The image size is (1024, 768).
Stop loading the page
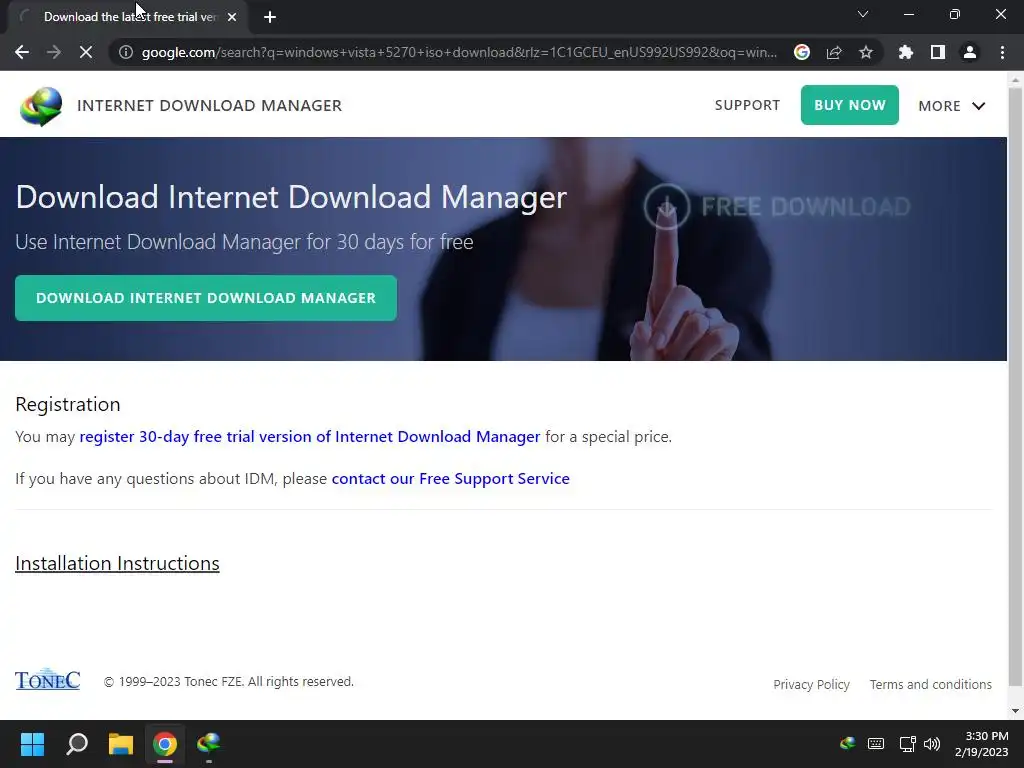pyautogui.click(x=86, y=52)
